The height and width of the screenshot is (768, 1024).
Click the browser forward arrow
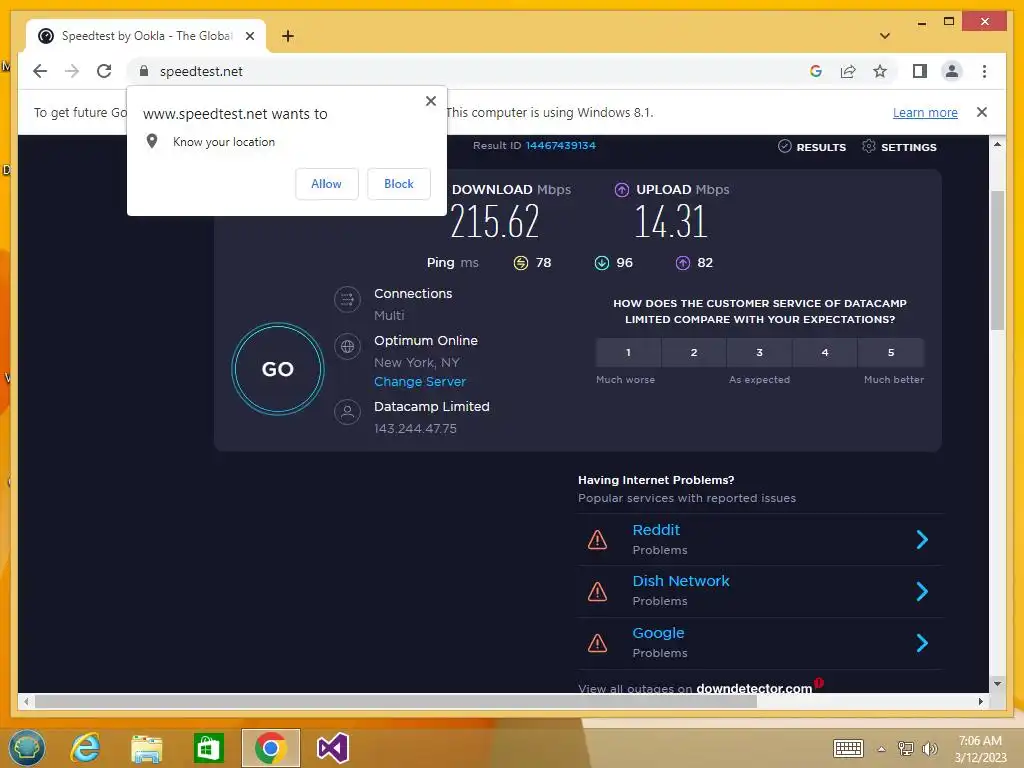(72, 71)
